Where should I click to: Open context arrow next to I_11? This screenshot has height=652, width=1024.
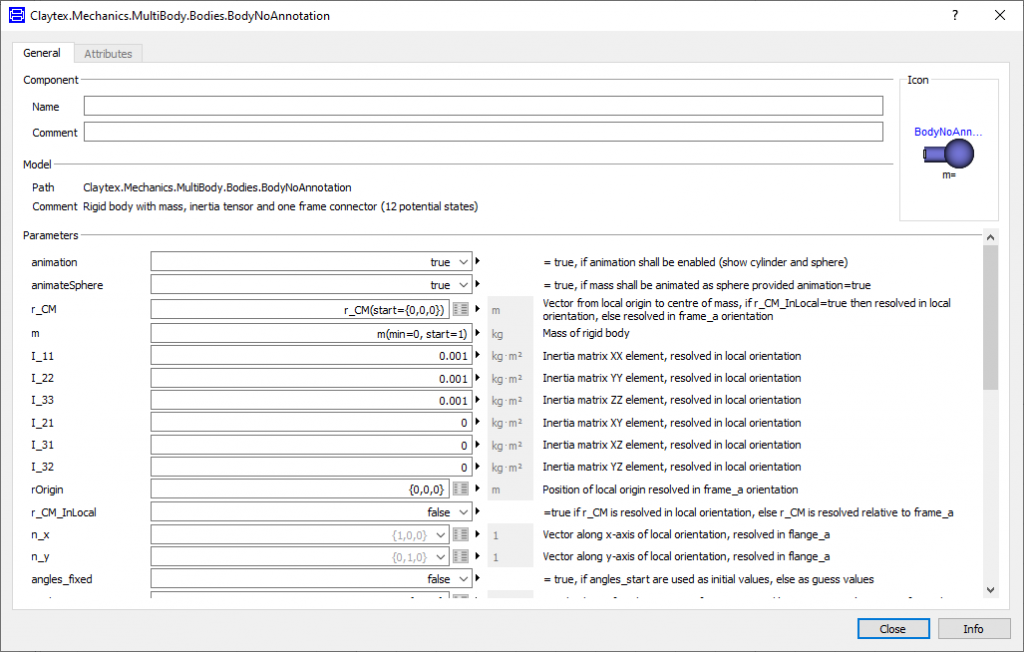pos(478,355)
